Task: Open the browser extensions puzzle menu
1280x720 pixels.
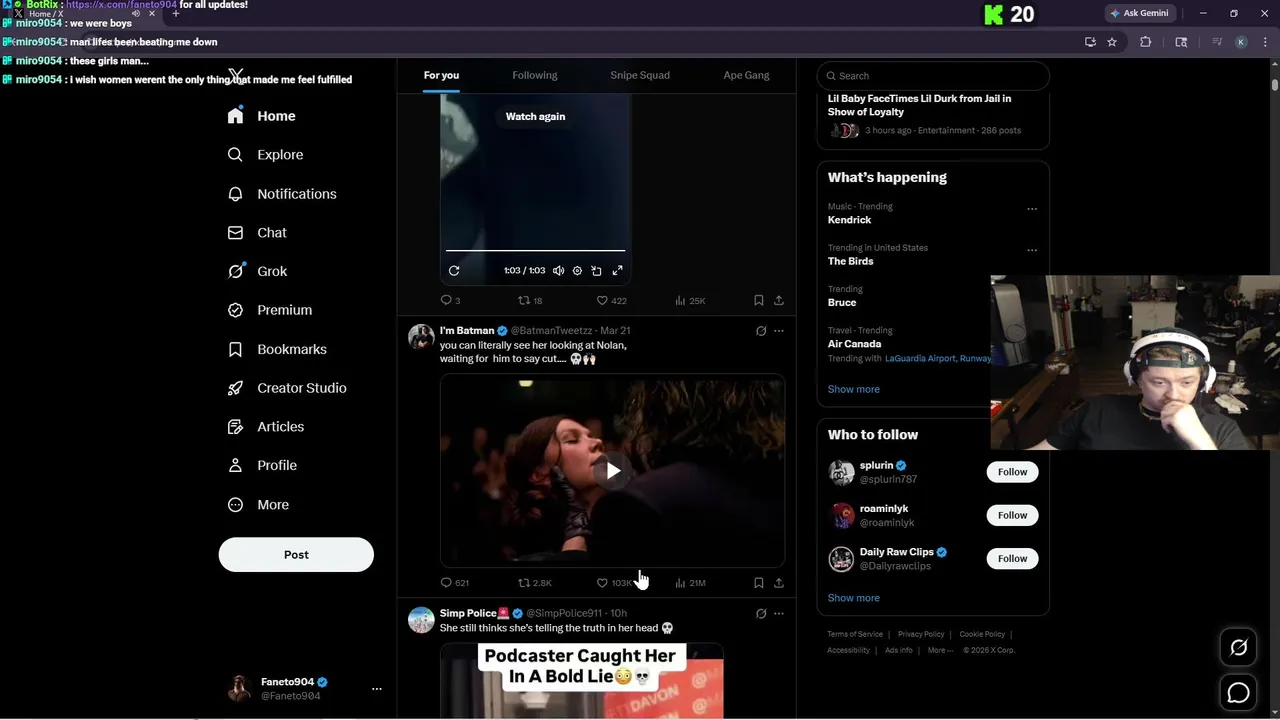Action: click(x=1146, y=42)
